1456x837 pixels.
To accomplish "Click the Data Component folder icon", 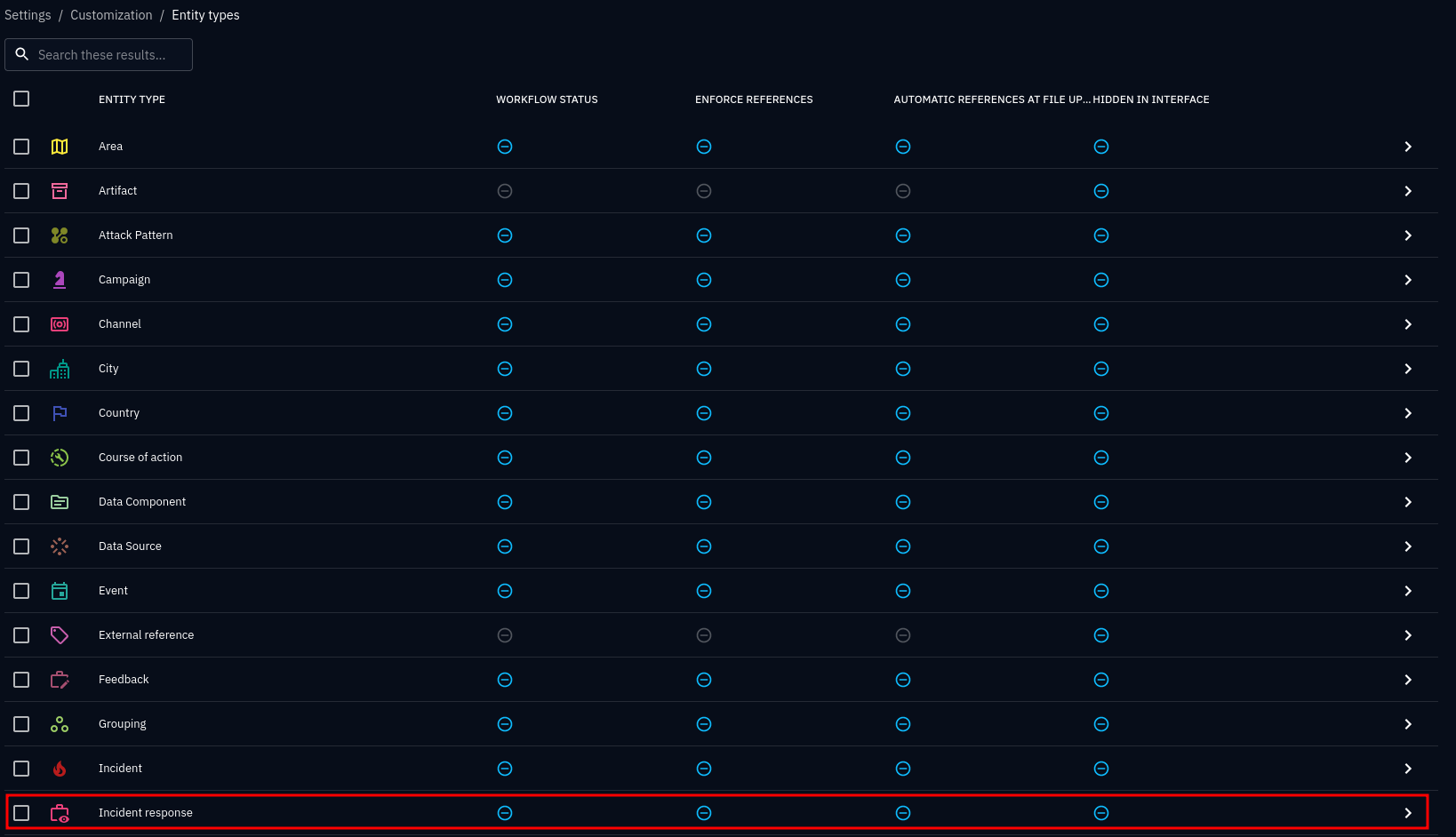I will pos(60,502).
